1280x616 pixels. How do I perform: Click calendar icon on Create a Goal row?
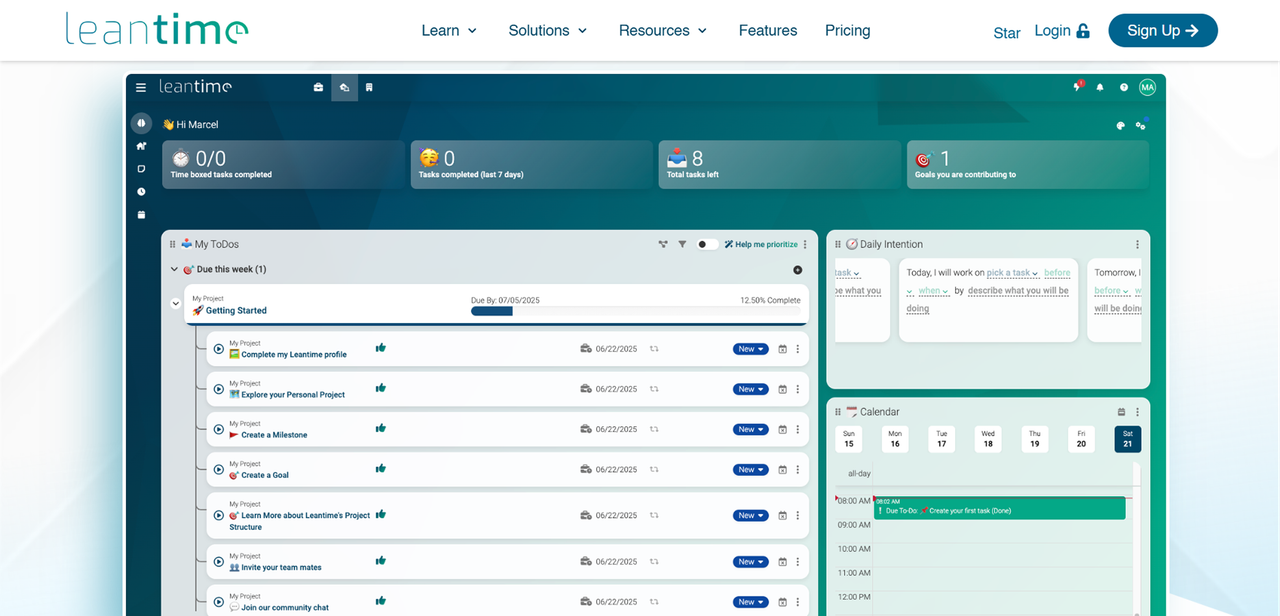tap(783, 469)
